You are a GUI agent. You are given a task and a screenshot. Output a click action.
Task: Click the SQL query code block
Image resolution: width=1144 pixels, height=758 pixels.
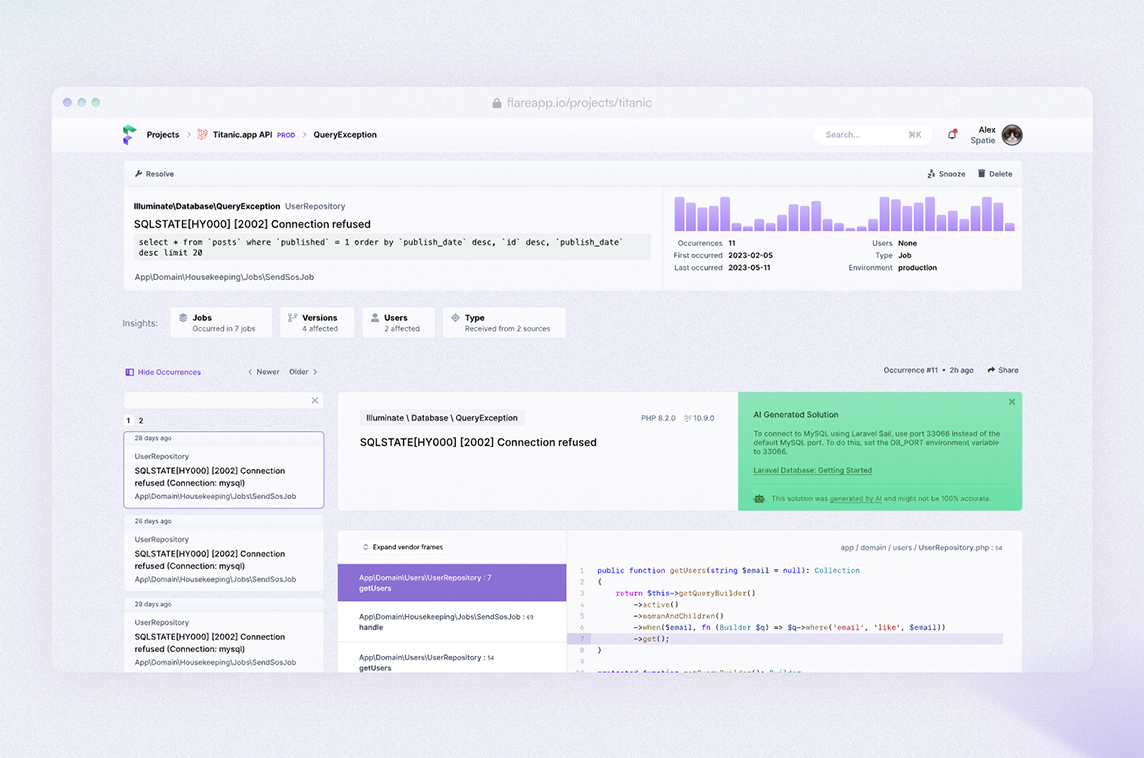click(x=392, y=247)
